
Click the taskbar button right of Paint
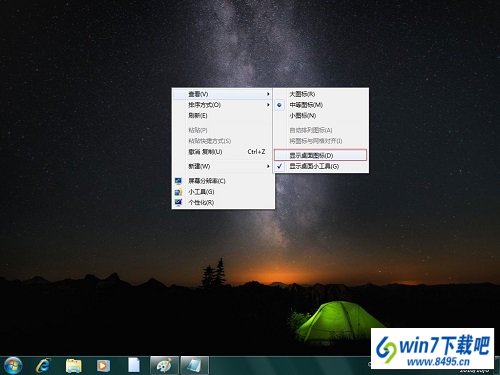195,366
